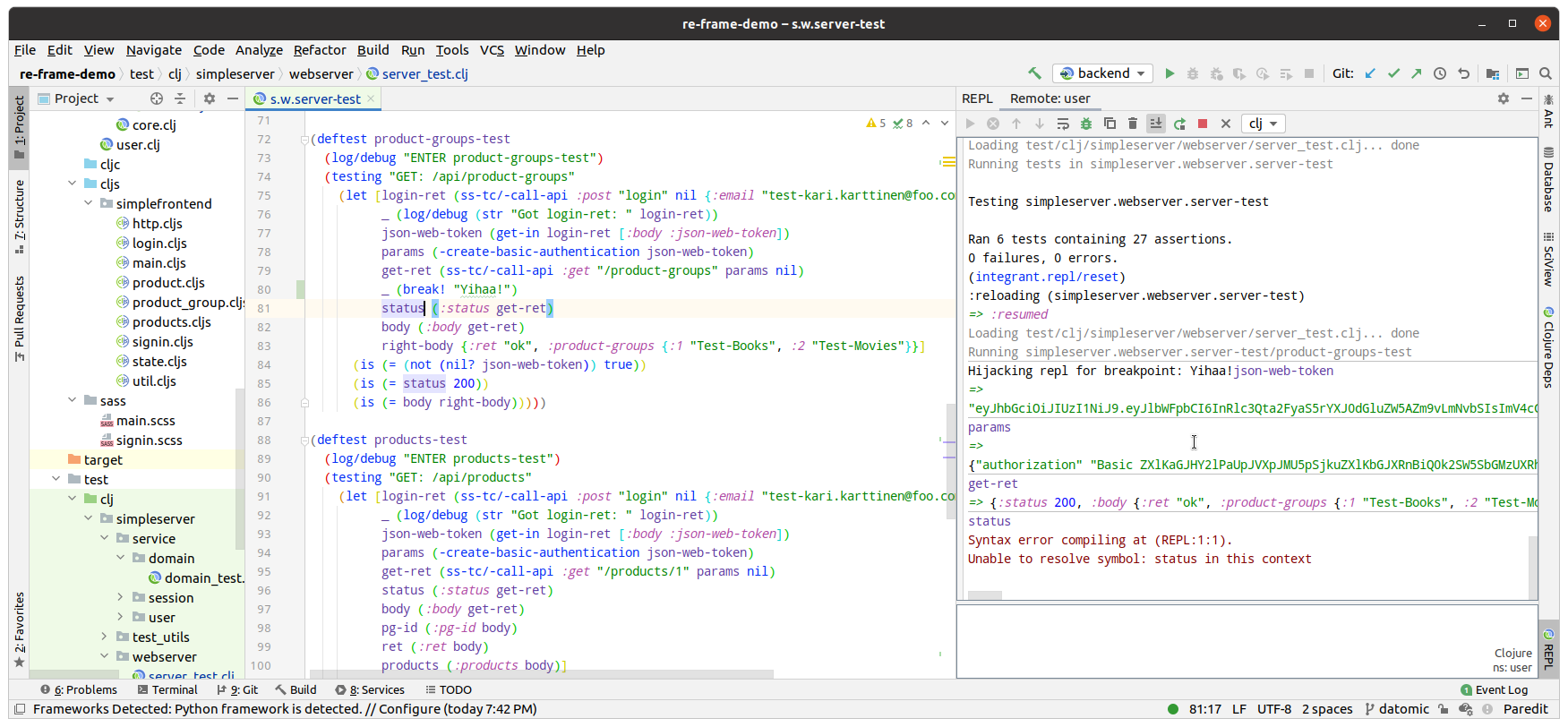1568x727 pixels.
Task: Expand the session folder
Action: 121,597
